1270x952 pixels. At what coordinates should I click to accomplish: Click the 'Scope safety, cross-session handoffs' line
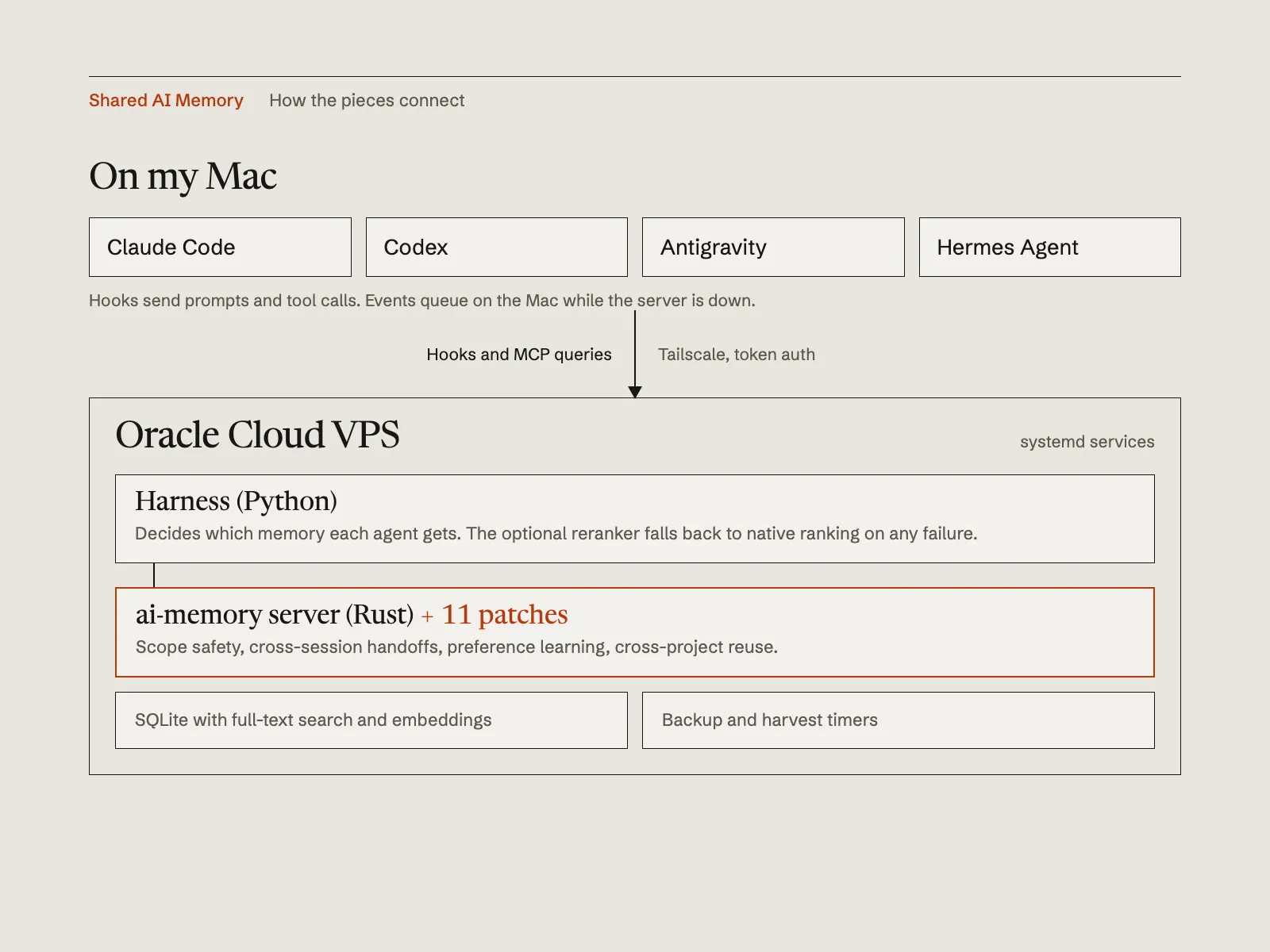456,647
